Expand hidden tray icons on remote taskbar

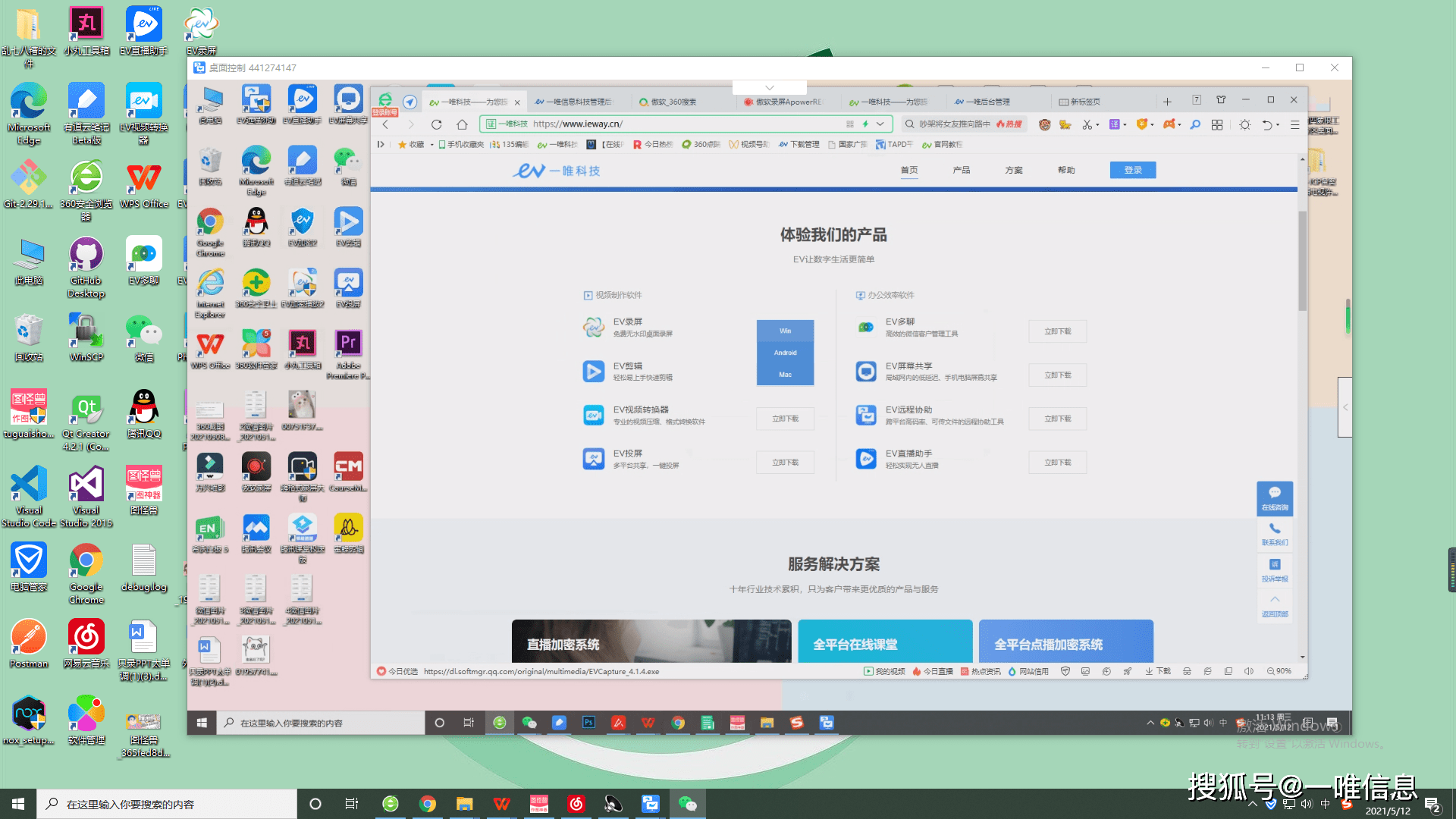1150,723
